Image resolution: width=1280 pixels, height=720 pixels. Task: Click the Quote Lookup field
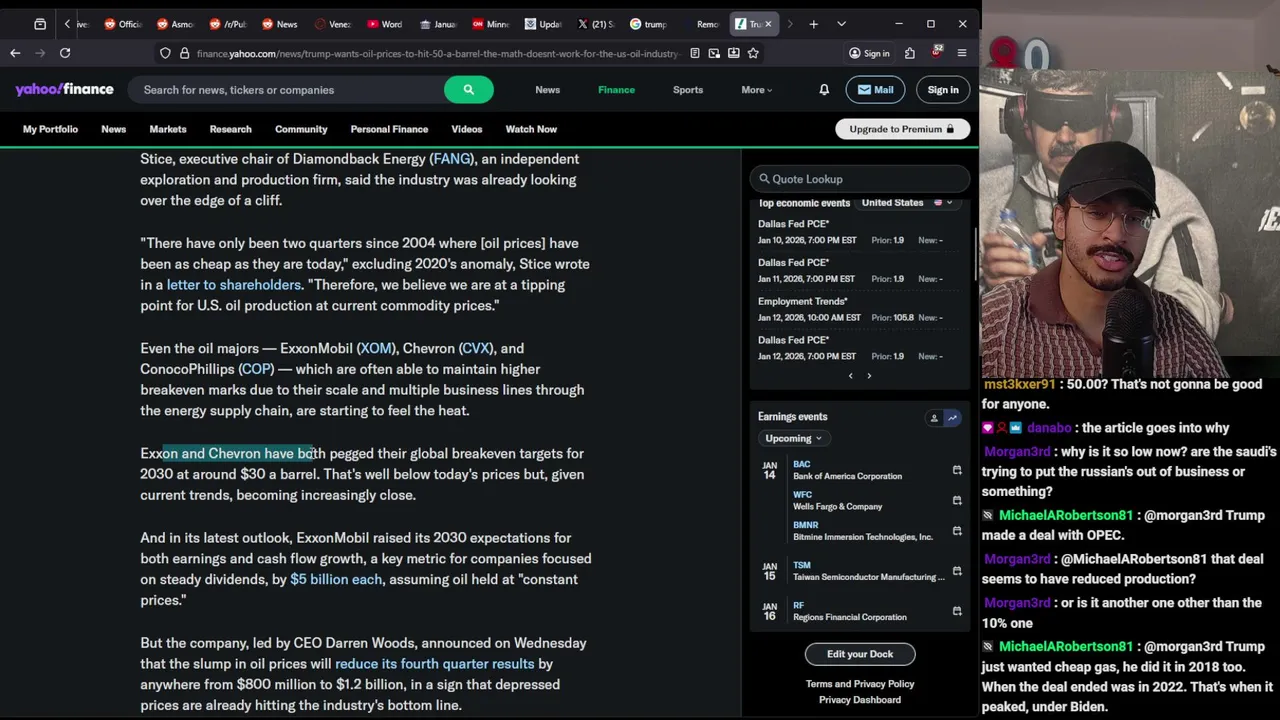(860, 179)
